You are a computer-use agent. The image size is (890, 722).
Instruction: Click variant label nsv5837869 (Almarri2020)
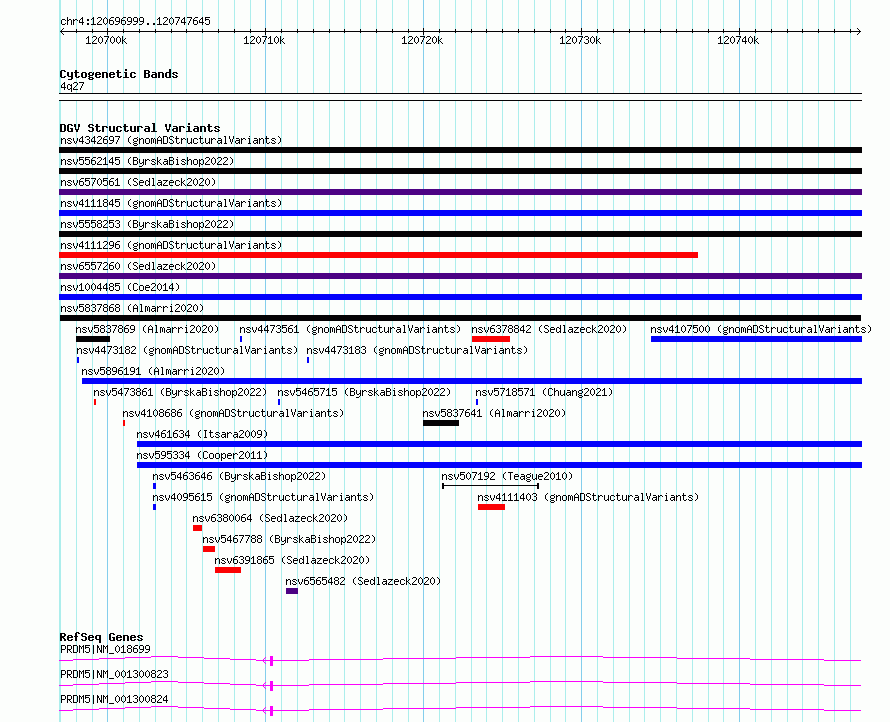[x=147, y=329]
